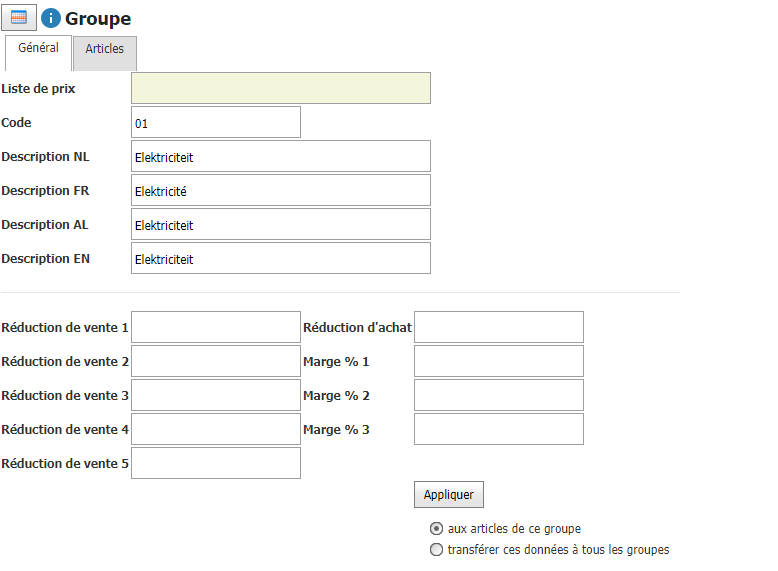Click the Réduction de vente 5 box

pyautogui.click(x=216, y=463)
